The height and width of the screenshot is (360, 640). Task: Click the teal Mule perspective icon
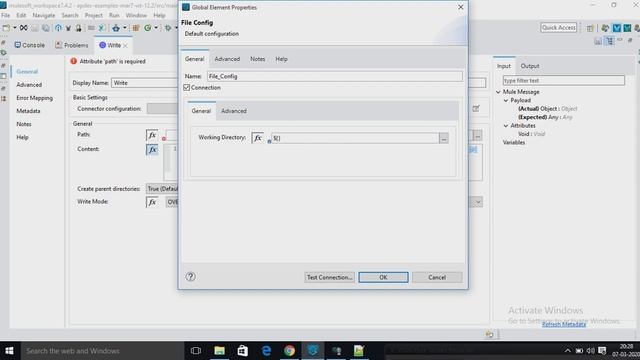coord(627,28)
